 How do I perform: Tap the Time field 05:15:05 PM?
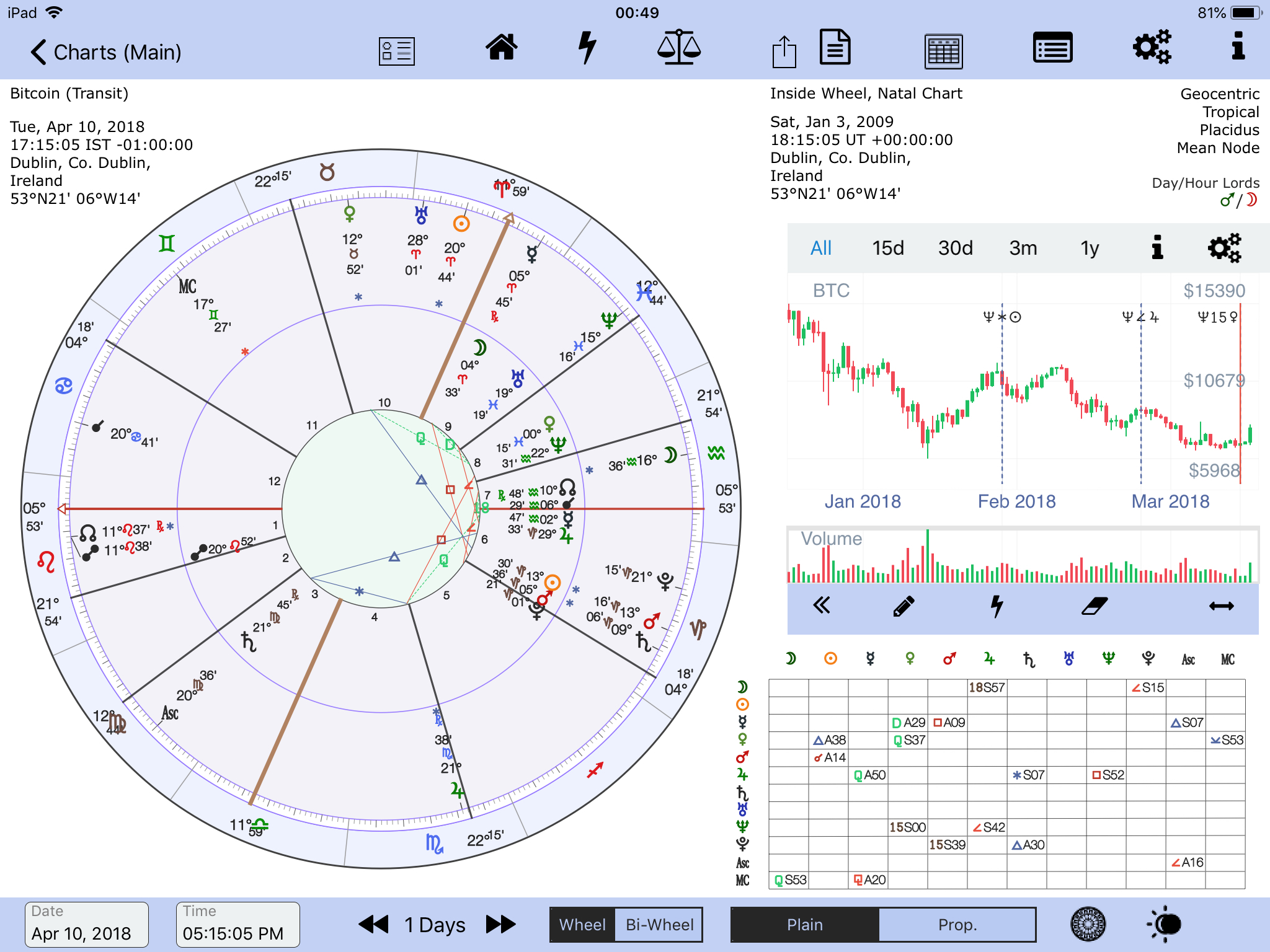click(x=238, y=924)
